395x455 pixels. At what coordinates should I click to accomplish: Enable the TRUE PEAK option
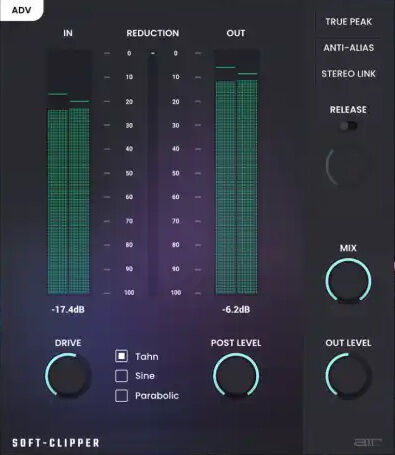348,22
